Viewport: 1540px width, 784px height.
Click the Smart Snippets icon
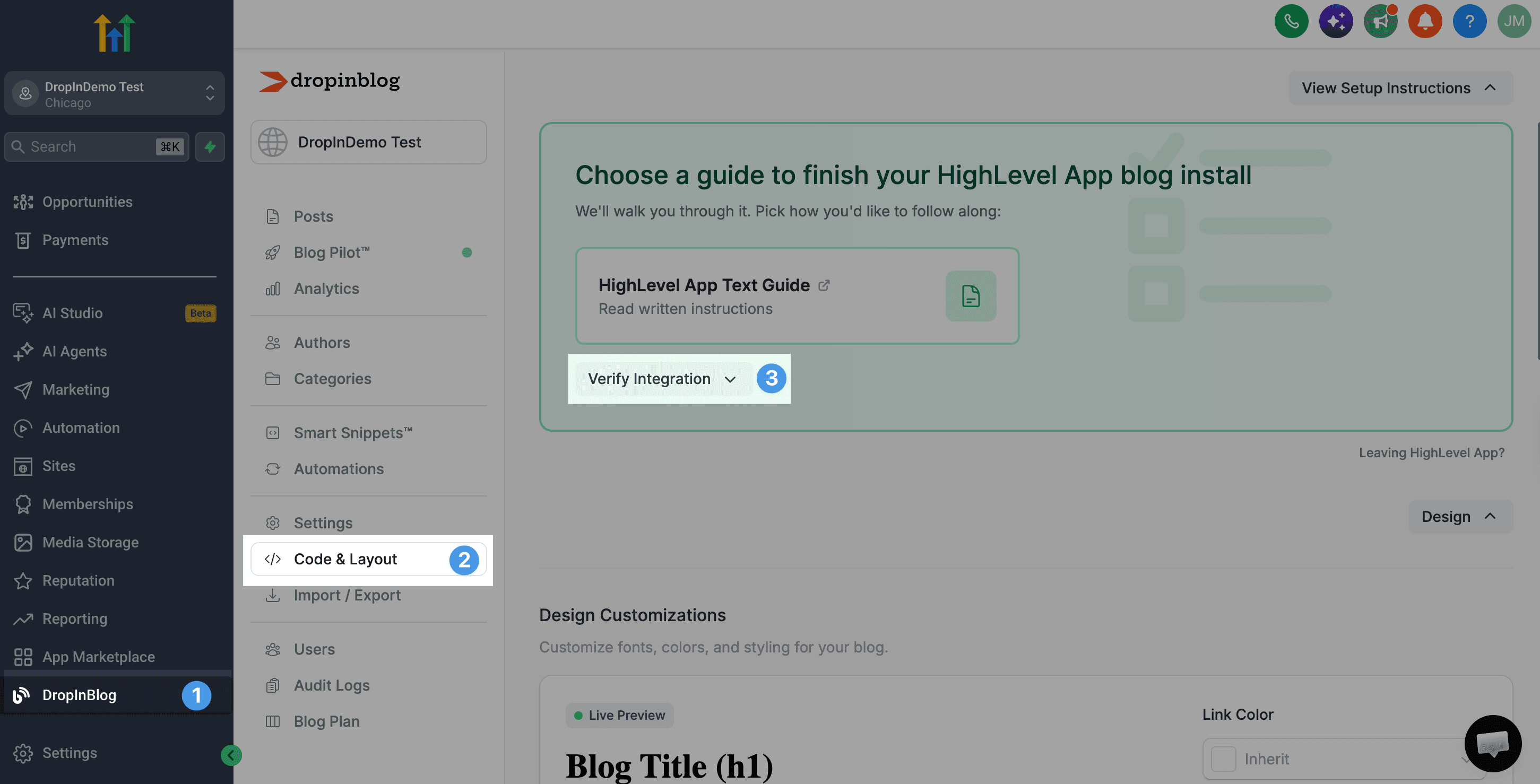(x=273, y=433)
